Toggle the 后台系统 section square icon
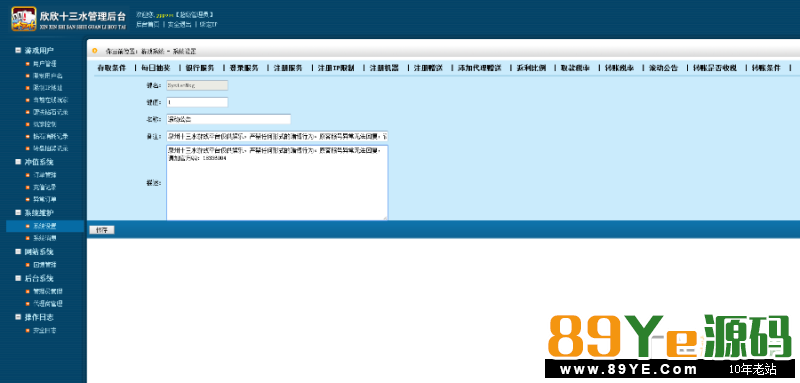Screen dimensions: 800x383 pos(18,278)
